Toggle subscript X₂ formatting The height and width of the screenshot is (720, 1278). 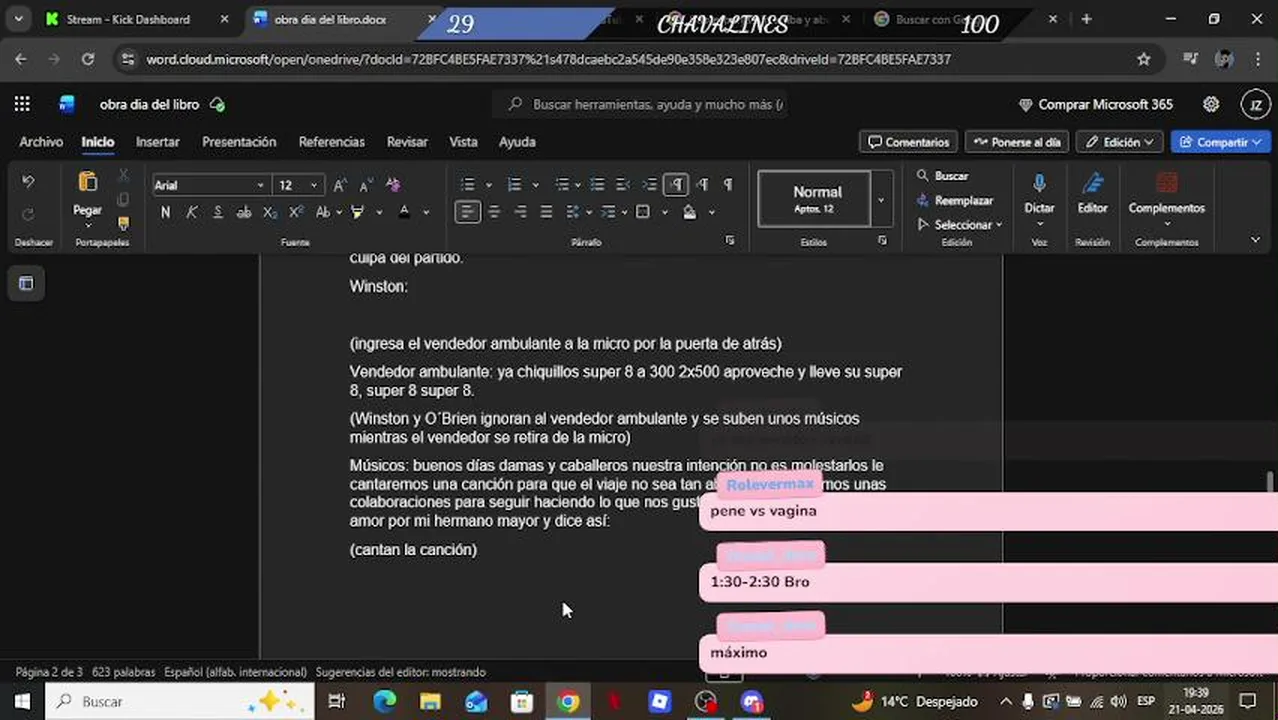(270, 212)
